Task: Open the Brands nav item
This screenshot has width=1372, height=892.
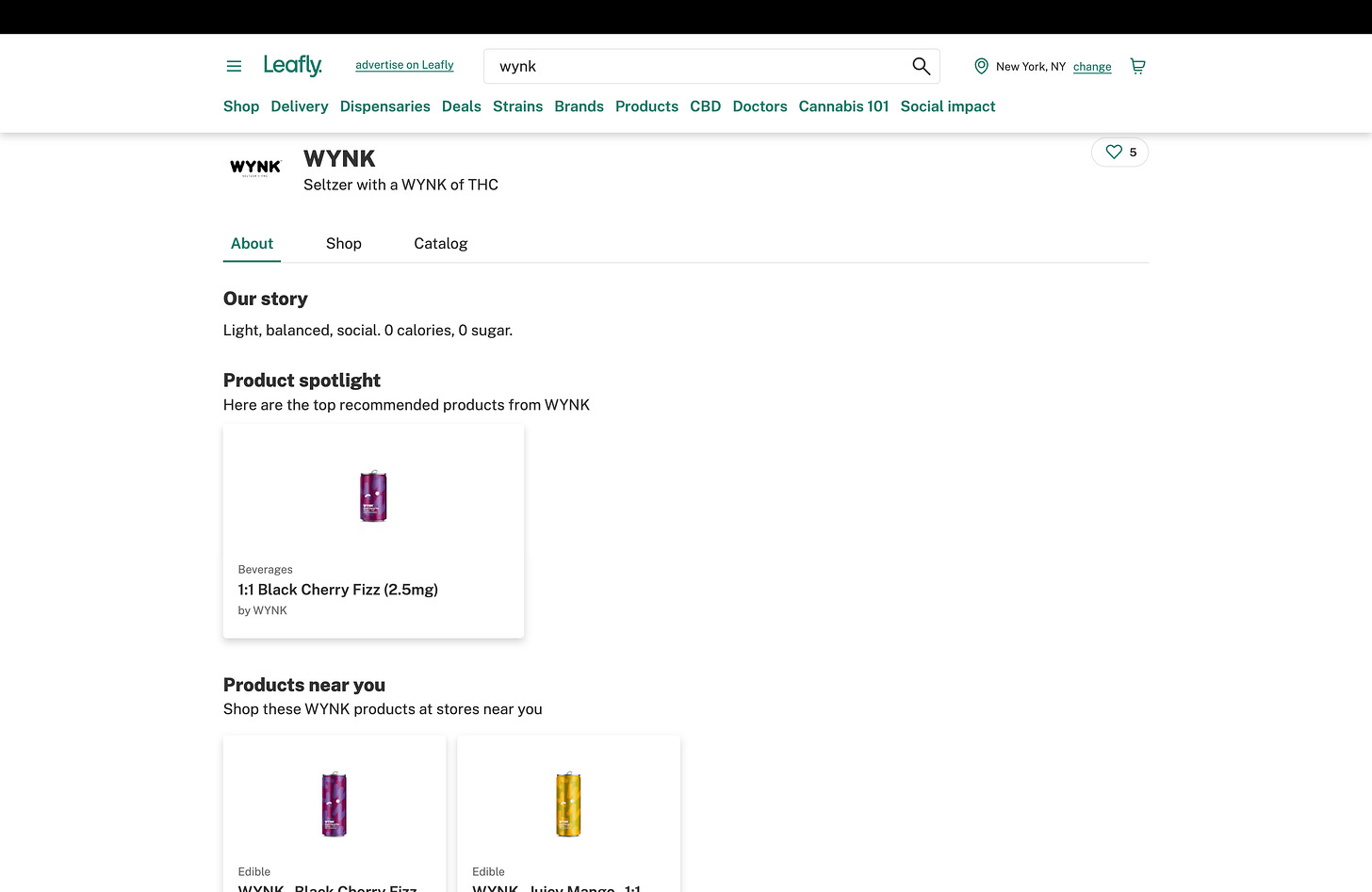Action: click(x=580, y=106)
